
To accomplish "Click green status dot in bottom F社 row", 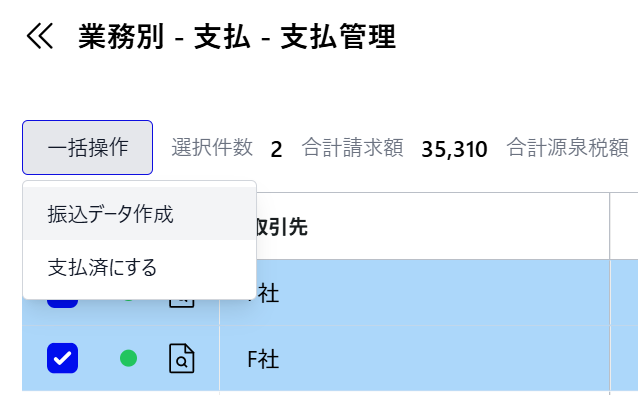I will pos(129,358).
